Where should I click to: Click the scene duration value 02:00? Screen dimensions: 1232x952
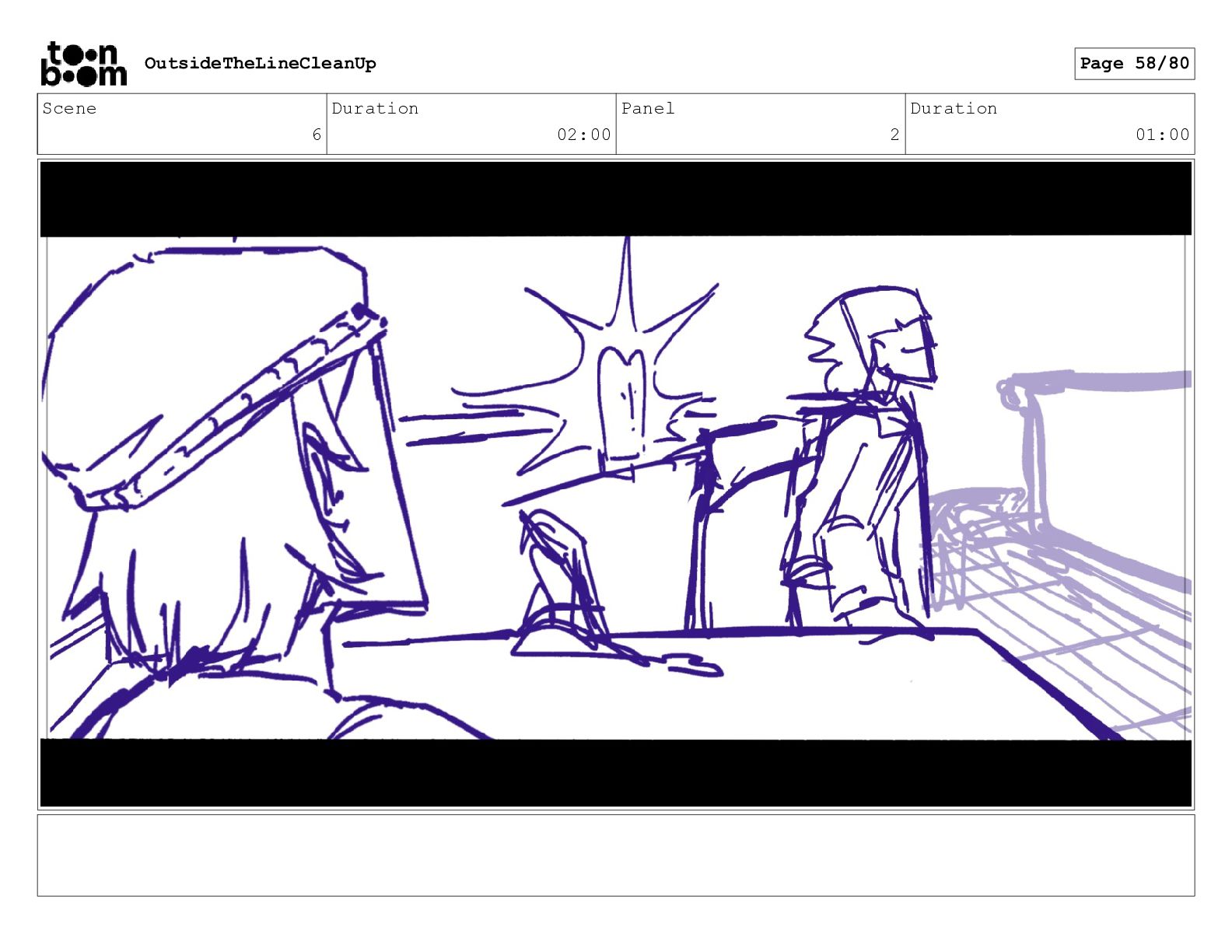pyautogui.click(x=583, y=135)
